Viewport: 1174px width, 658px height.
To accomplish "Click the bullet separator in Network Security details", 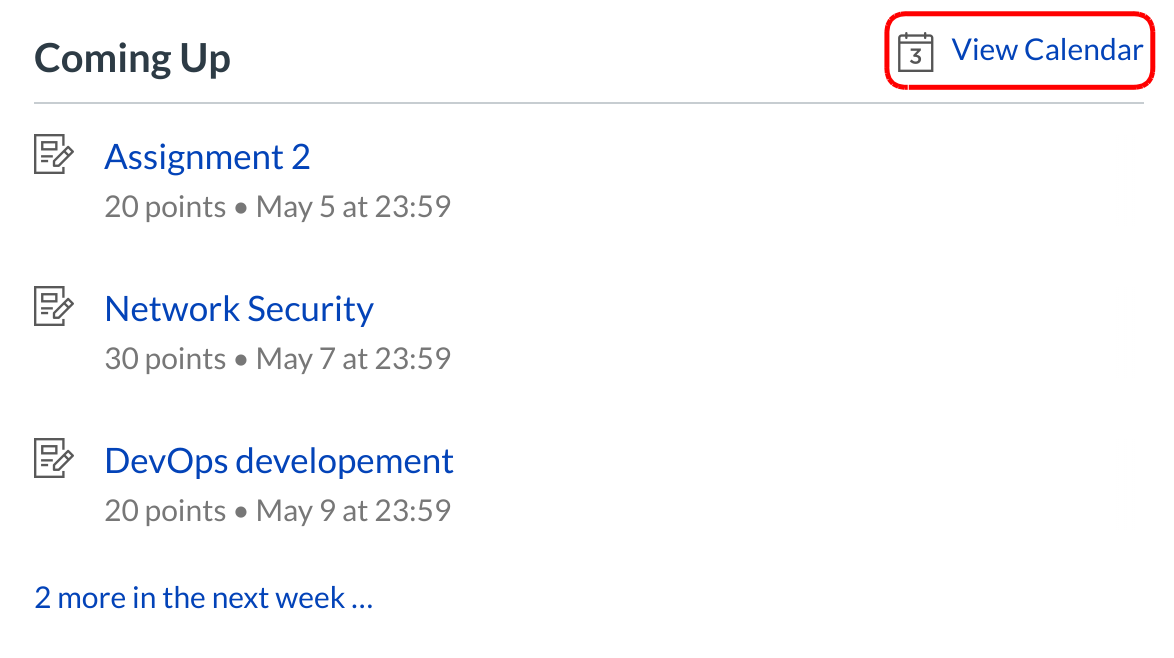I will coord(241,360).
